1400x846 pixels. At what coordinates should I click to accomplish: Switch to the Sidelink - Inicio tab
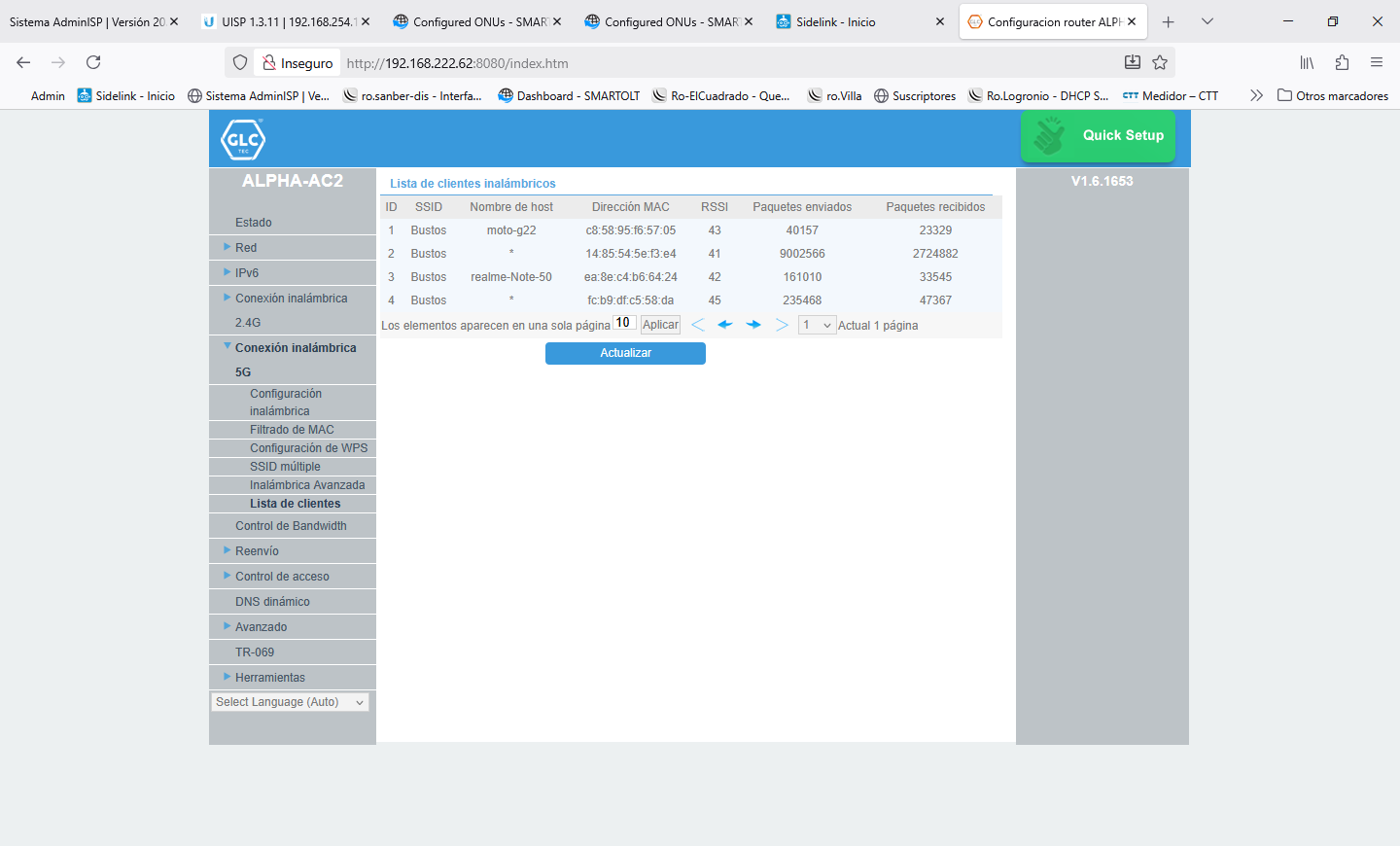(835, 21)
